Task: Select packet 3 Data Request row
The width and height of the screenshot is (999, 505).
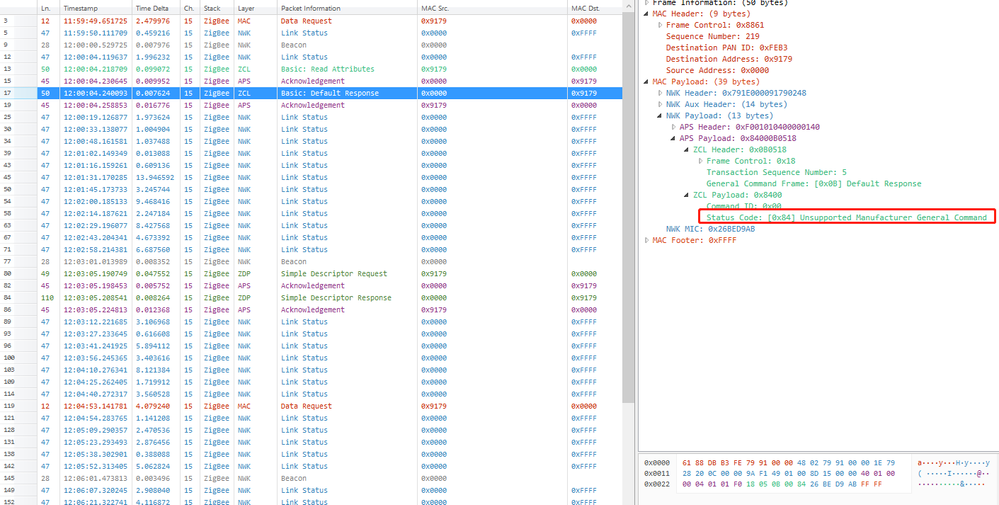Action: point(311,21)
